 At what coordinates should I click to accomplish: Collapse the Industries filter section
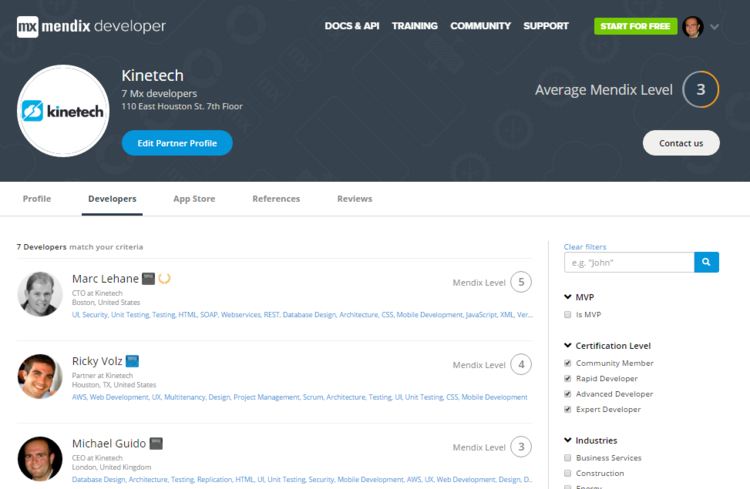(568, 440)
